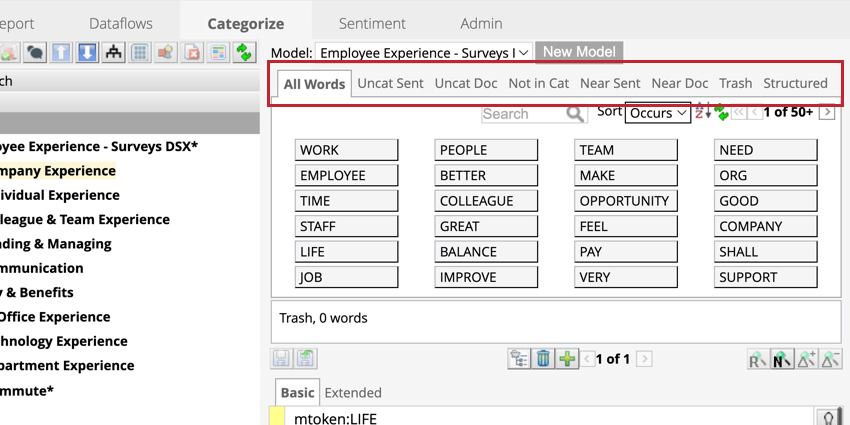Select the WORK word button
The height and width of the screenshot is (425, 850).
coord(346,150)
